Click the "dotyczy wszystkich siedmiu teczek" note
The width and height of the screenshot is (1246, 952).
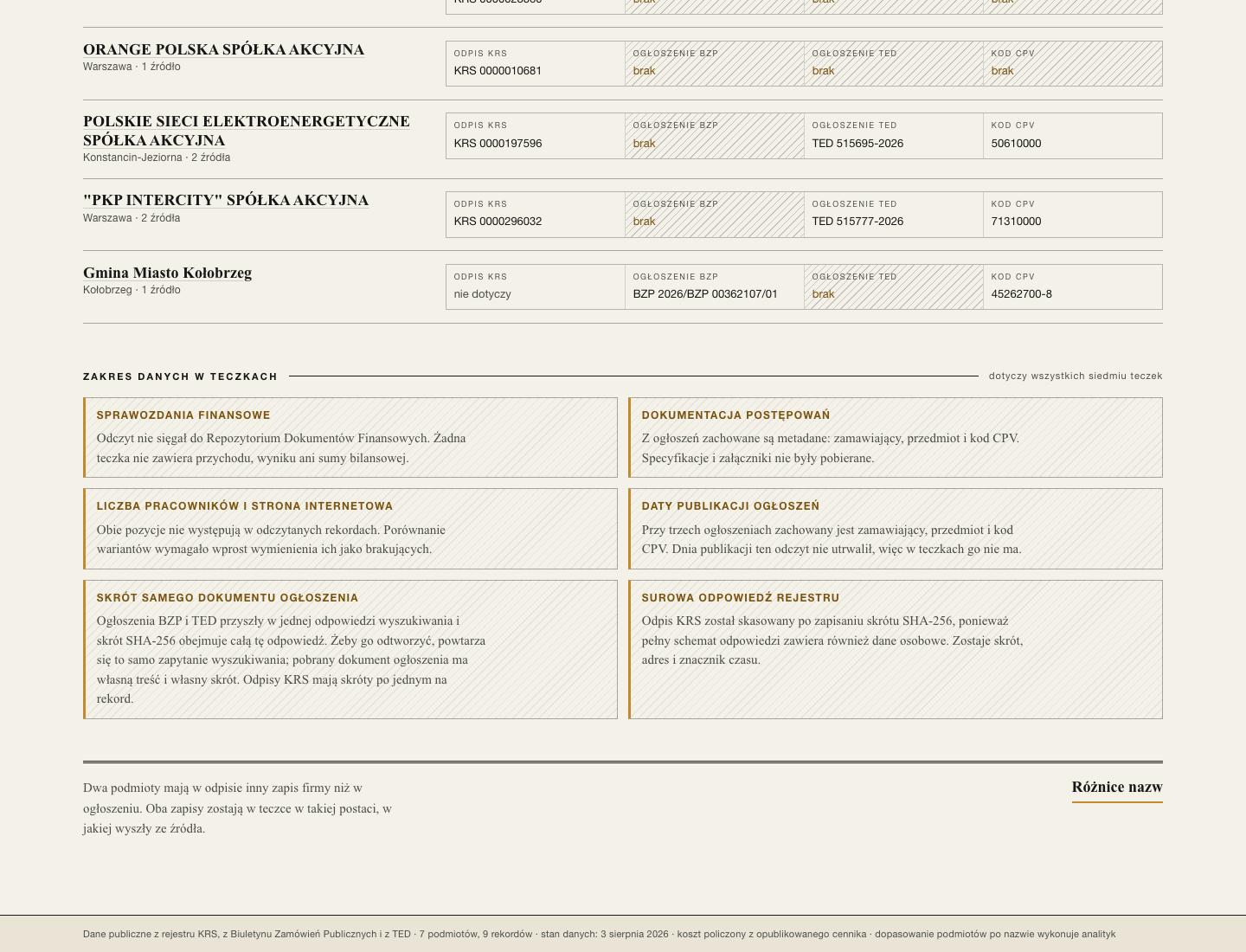[1076, 376]
